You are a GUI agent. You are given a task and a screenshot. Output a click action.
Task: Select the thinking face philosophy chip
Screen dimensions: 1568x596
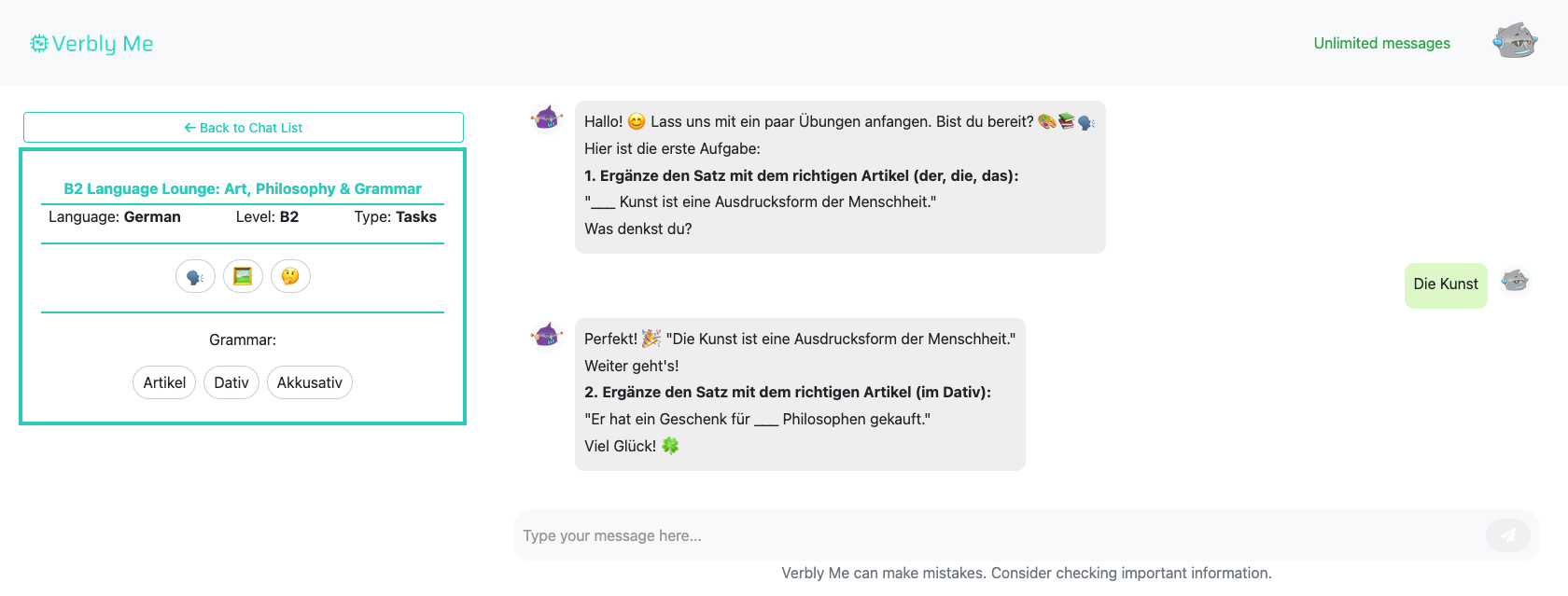point(290,276)
